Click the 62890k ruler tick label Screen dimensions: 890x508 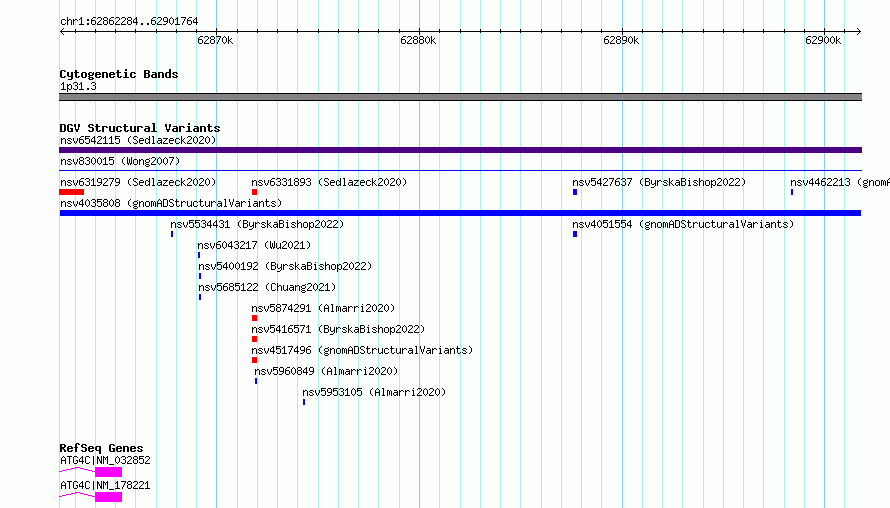(621, 40)
